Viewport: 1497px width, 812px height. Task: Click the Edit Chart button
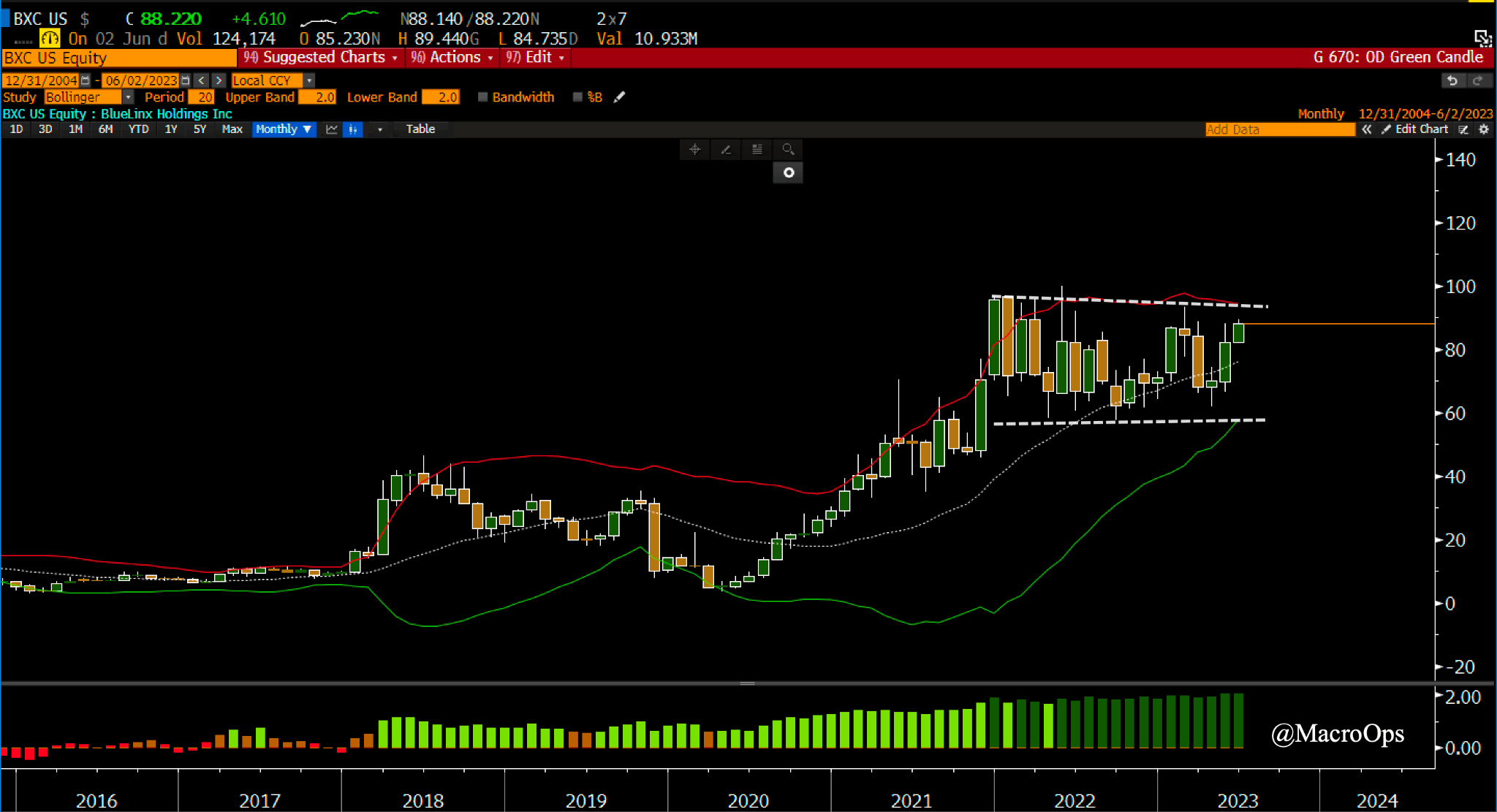pos(1414,129)
